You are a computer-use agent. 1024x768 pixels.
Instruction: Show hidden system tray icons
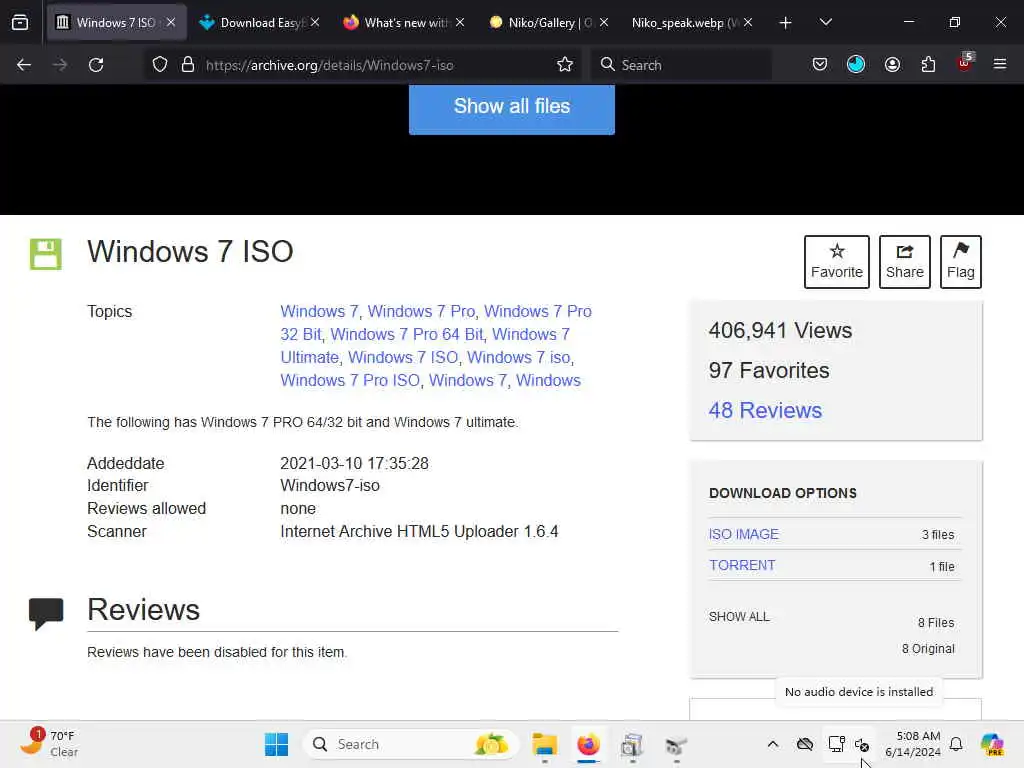[x=773, y=744]
